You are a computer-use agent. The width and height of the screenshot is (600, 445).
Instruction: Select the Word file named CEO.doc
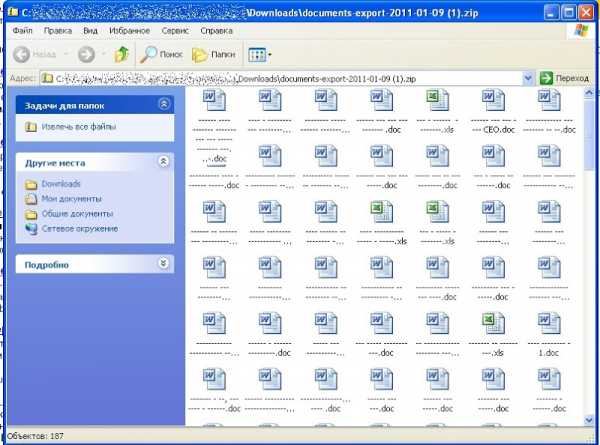[493, 111]
